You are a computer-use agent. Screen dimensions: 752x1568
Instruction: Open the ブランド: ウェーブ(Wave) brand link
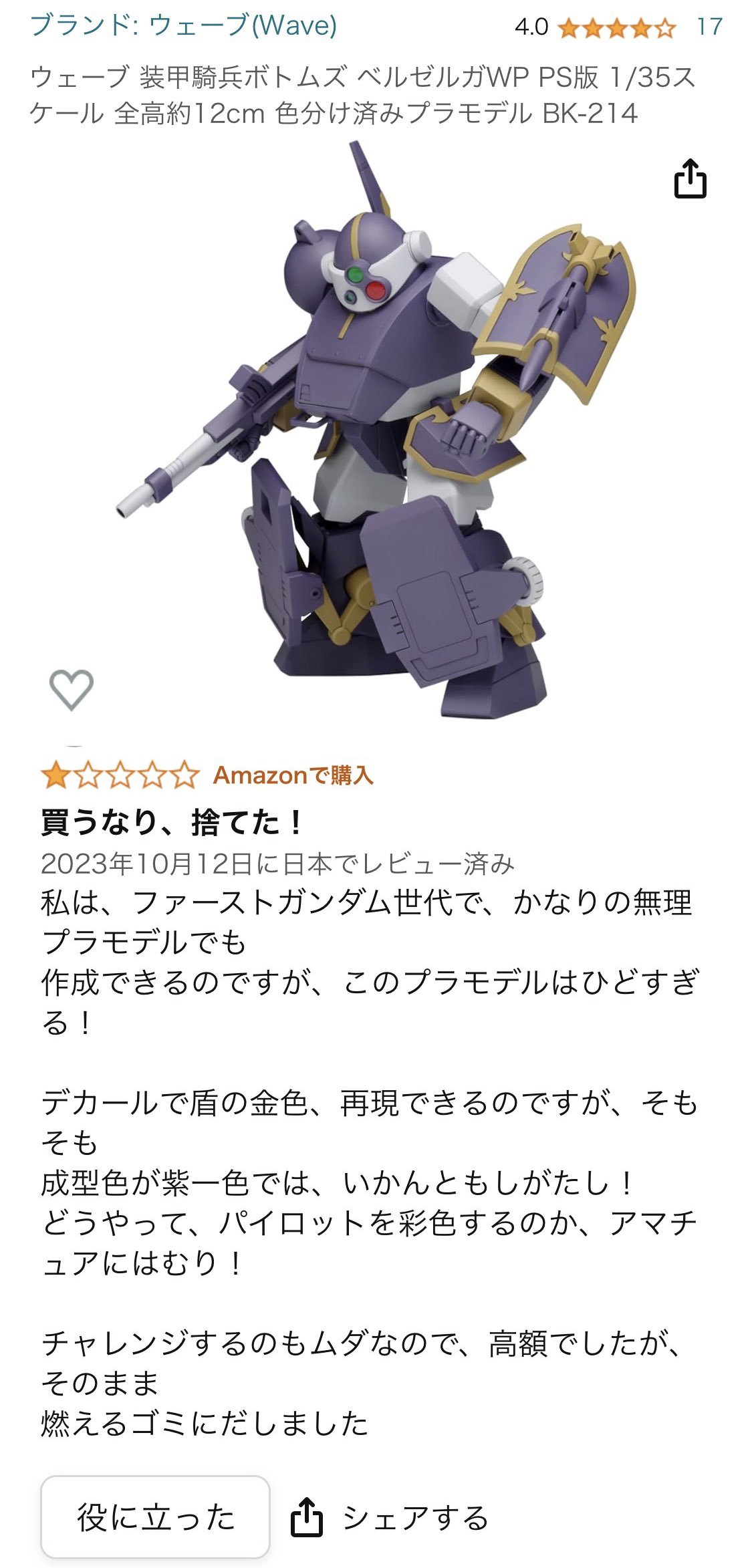coord(184,25)
